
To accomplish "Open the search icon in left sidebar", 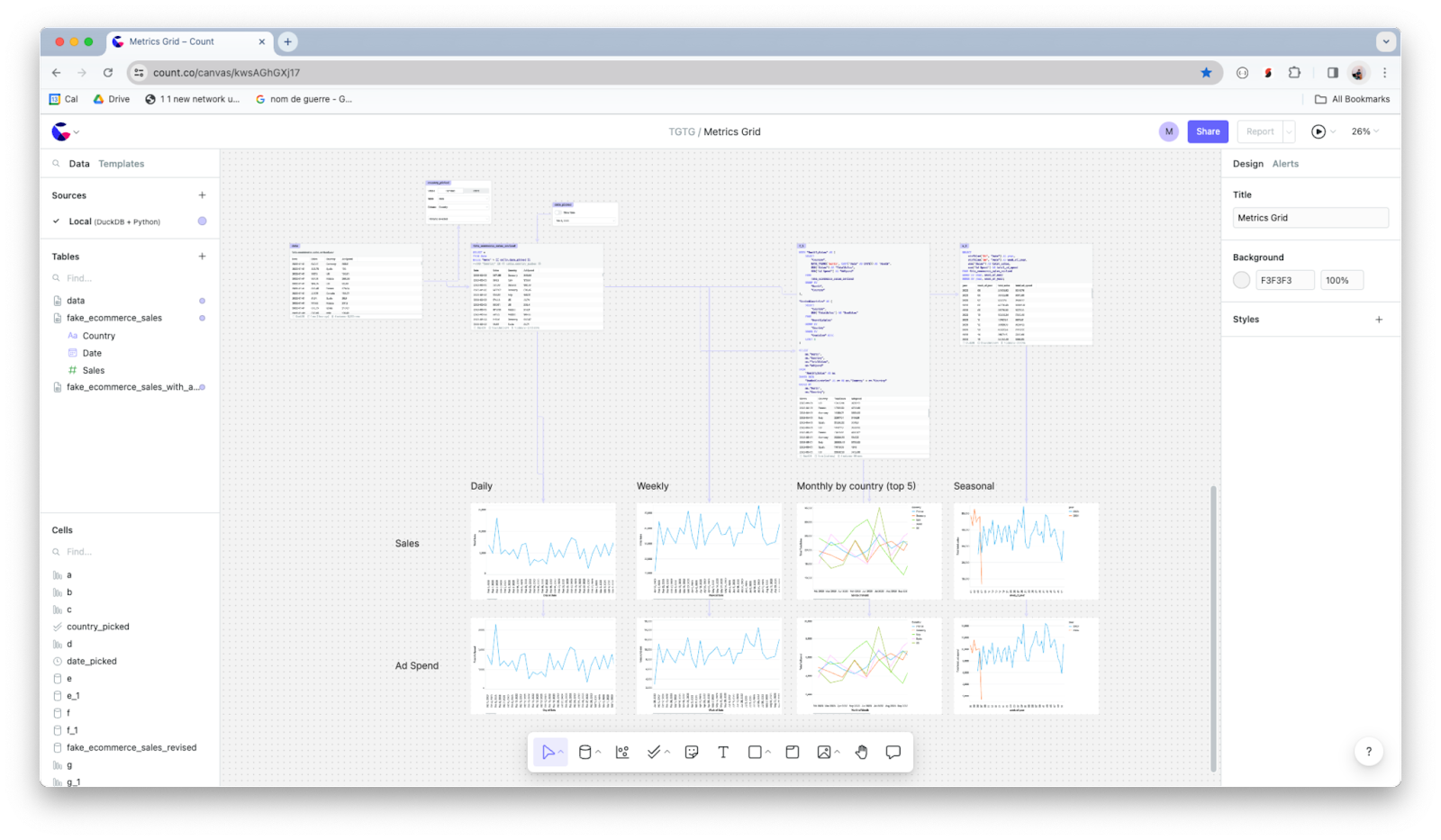I will [56, 164].
